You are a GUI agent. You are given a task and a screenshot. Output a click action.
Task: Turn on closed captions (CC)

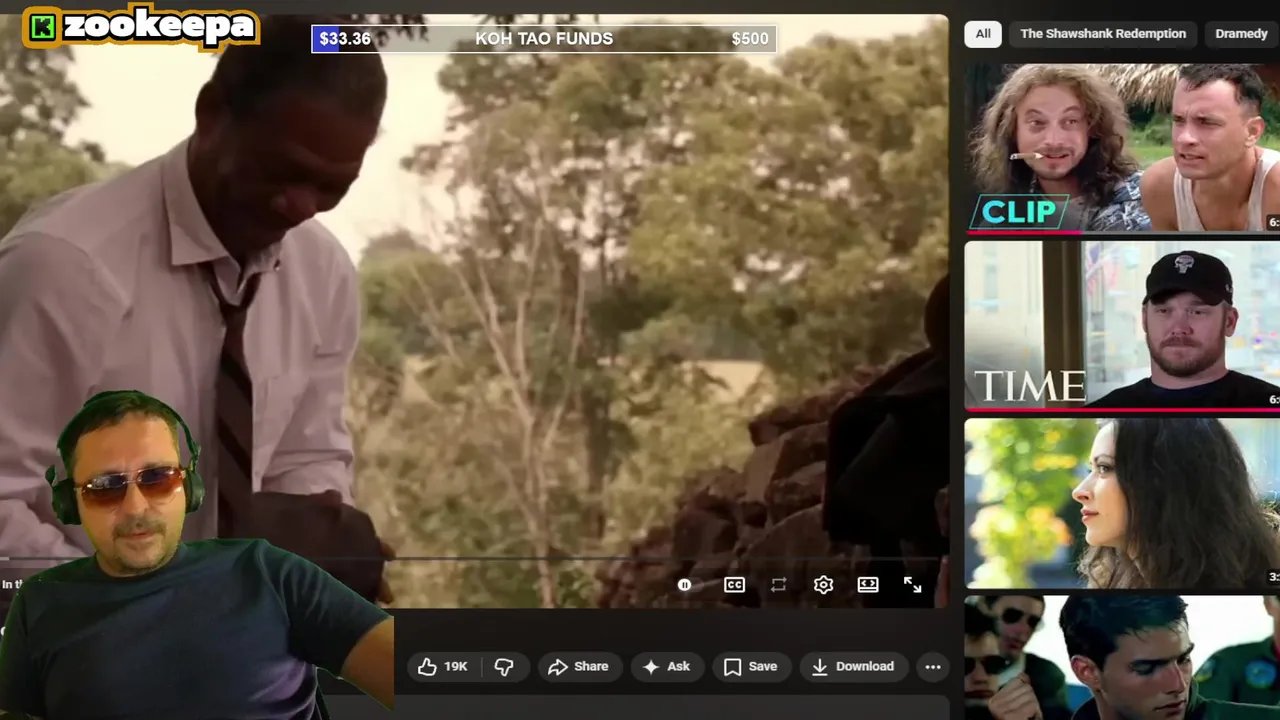tap(734, 585)
